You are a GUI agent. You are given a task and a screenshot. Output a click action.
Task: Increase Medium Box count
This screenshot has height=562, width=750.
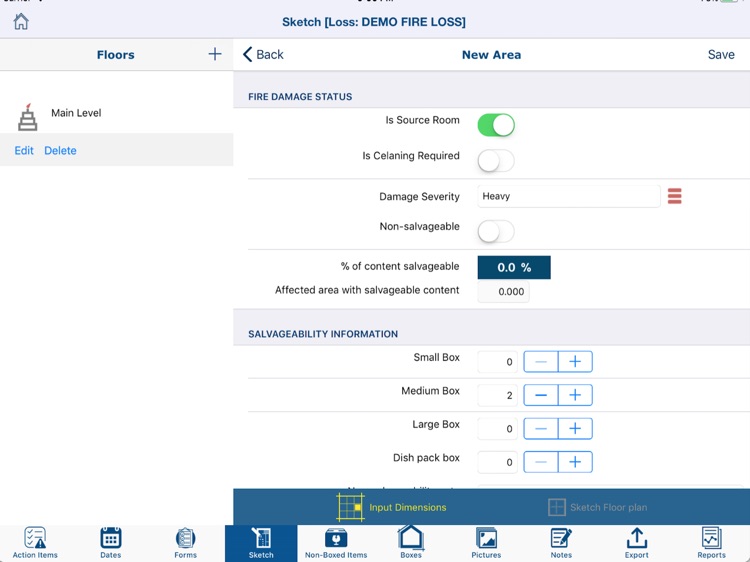click(575, 395)
